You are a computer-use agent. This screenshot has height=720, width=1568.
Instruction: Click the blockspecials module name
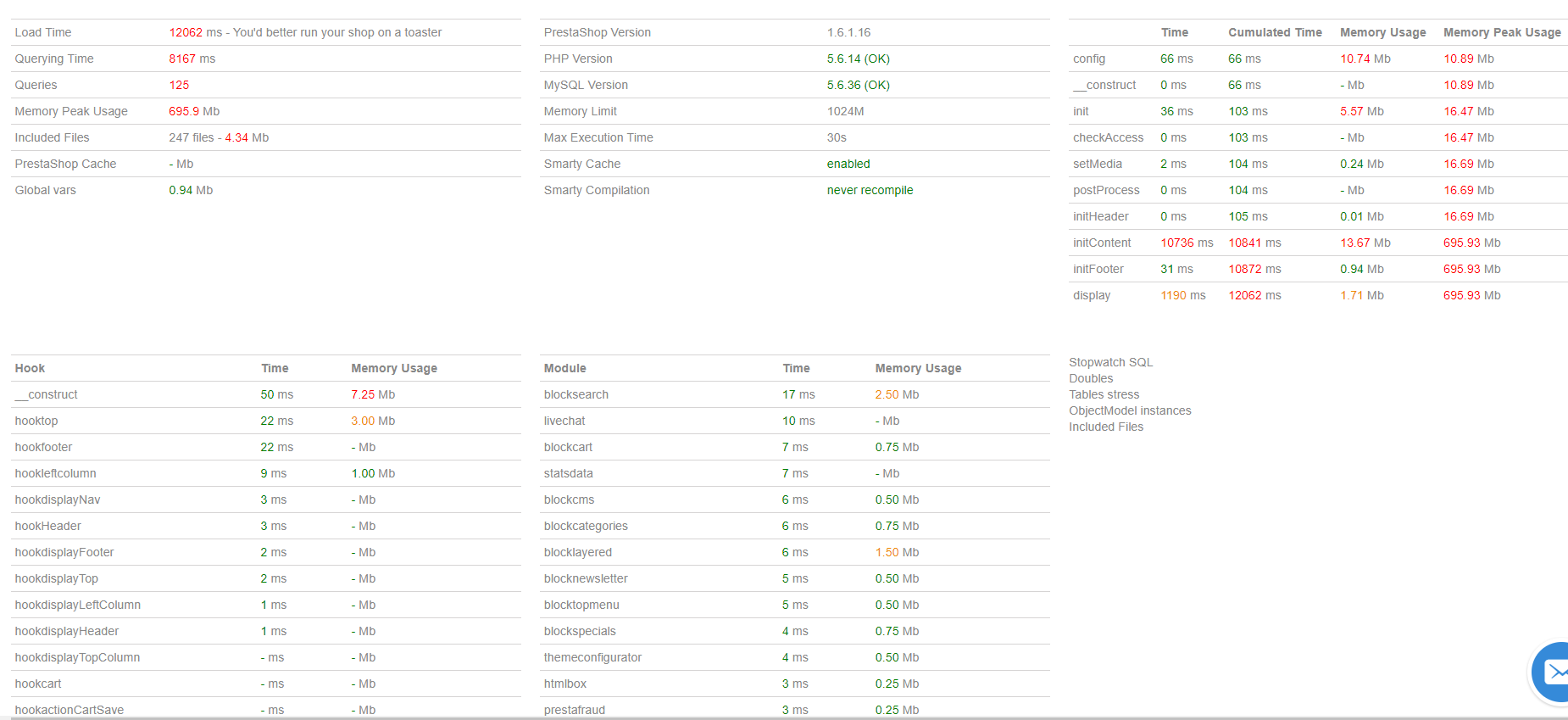(x=580, y=631)
